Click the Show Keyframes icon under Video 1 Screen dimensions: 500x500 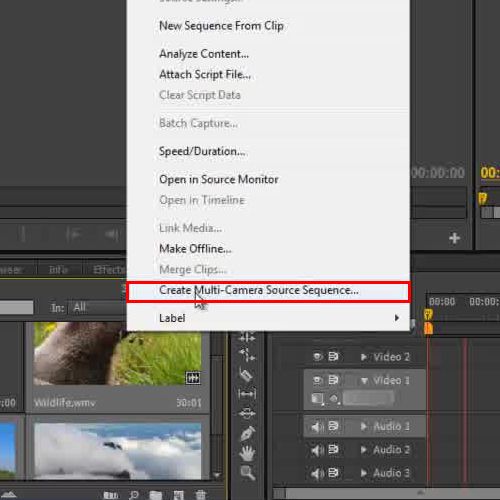(x=334, y=398)
